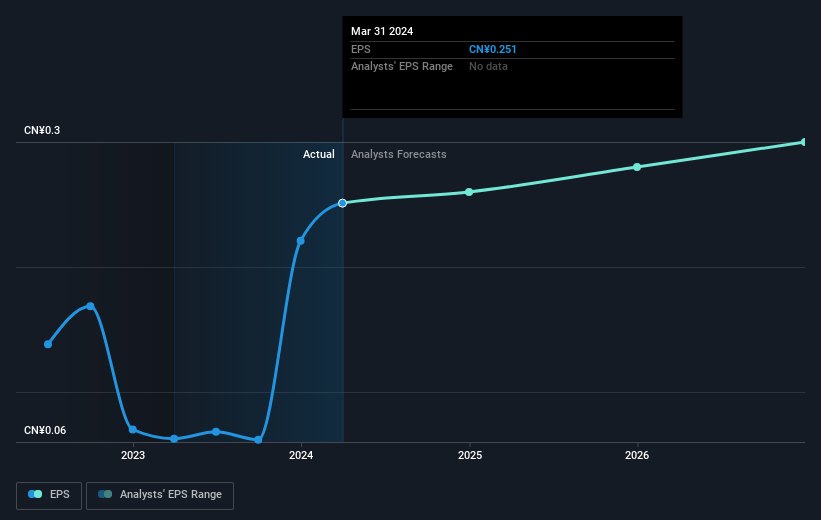
Task: Click the first EPS data point on the line
Action: click(x=48, y=344)
